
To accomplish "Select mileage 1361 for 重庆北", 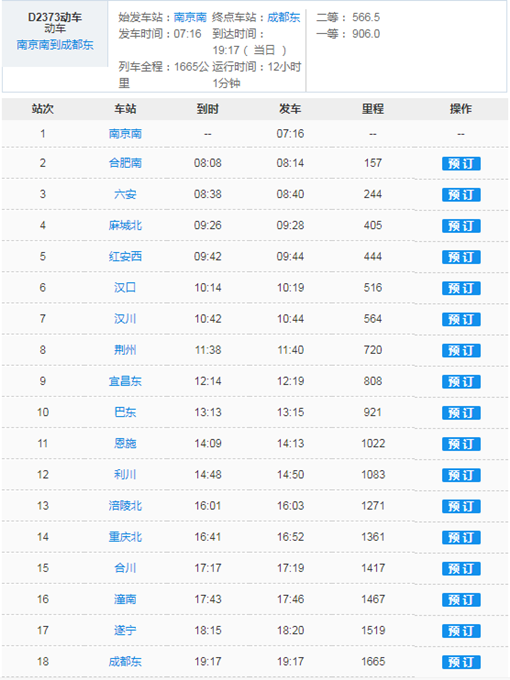I will point(373,537).
